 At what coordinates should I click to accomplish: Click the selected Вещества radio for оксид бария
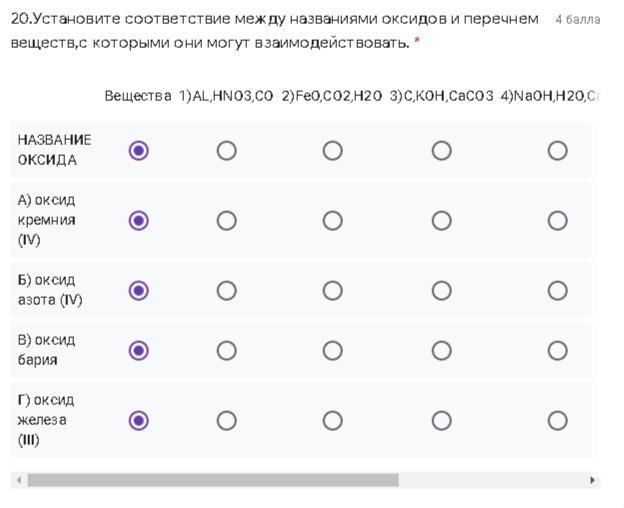tap(139, 350)
